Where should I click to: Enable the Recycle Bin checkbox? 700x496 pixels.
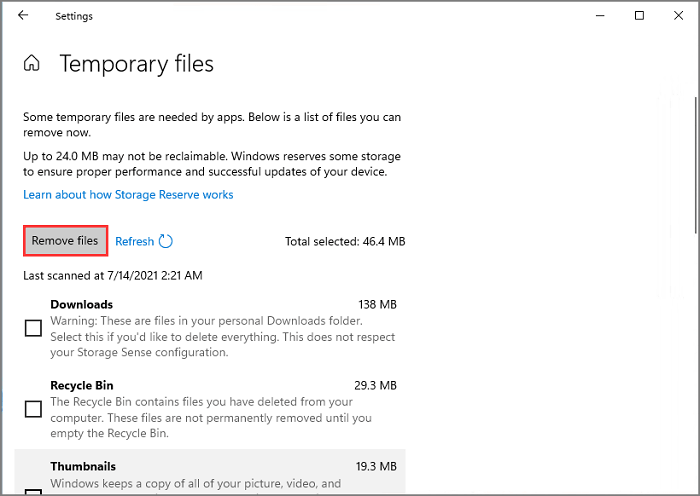tap(33, 408)
